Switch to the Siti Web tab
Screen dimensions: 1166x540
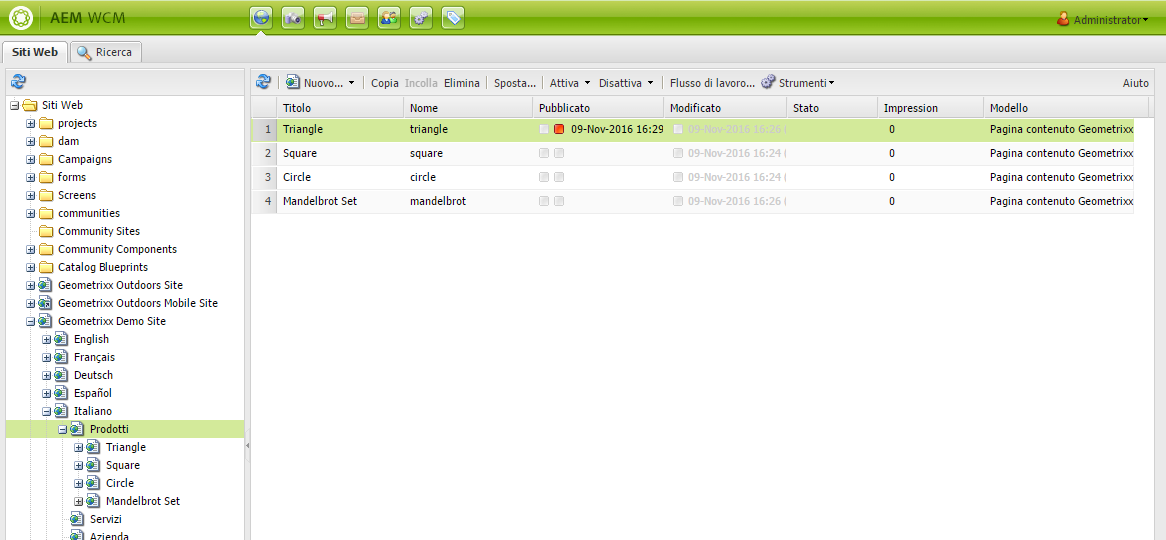coord(35,53)
